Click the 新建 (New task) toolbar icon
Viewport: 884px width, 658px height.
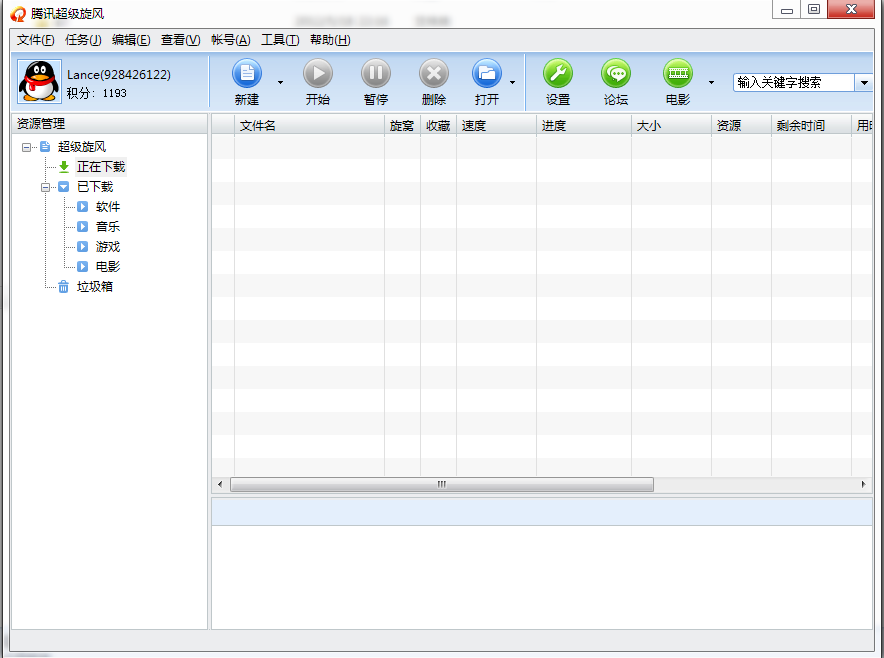tap(246, 74)
